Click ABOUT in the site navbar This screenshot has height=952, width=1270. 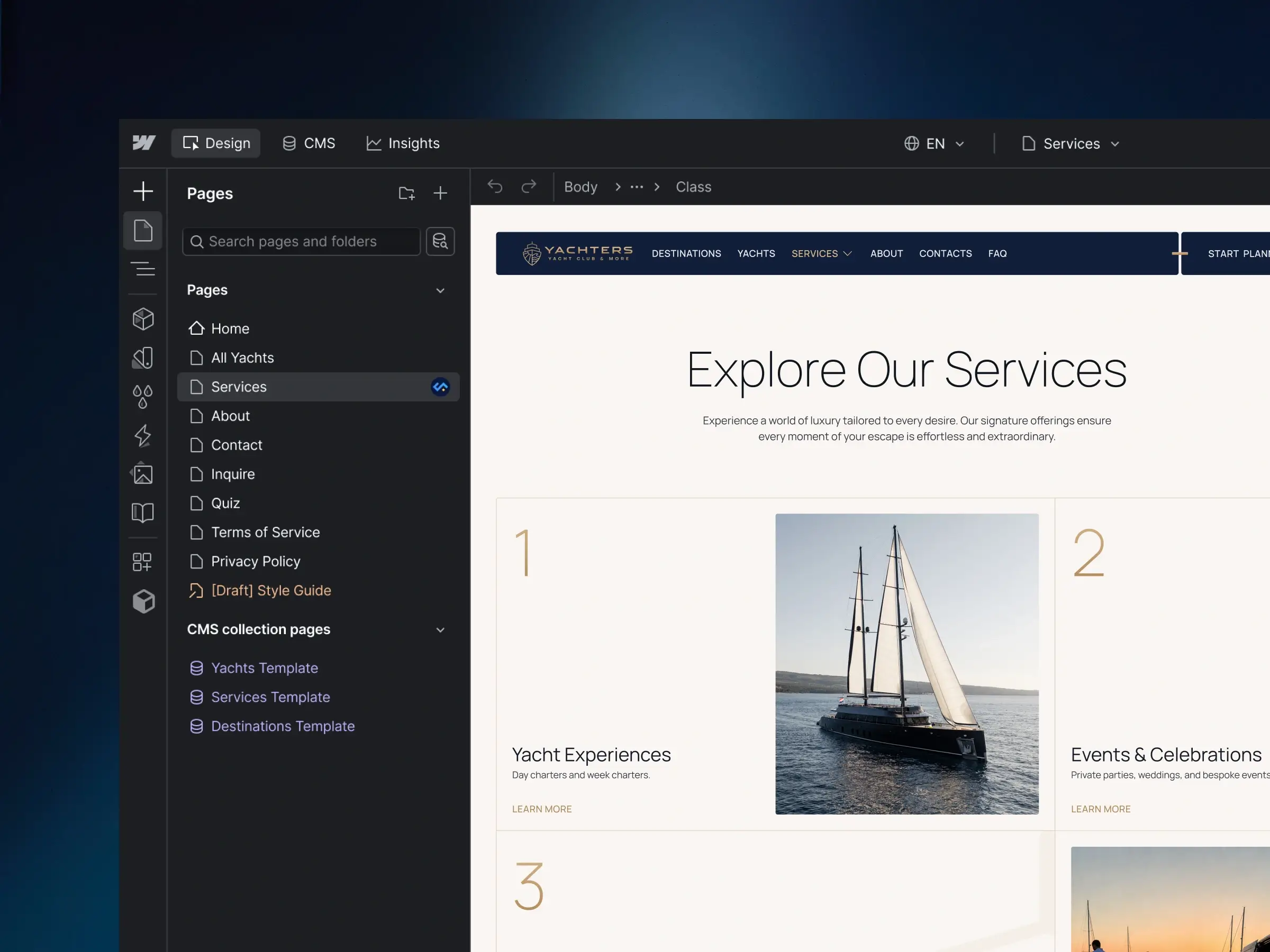click(x=886, y=254)
